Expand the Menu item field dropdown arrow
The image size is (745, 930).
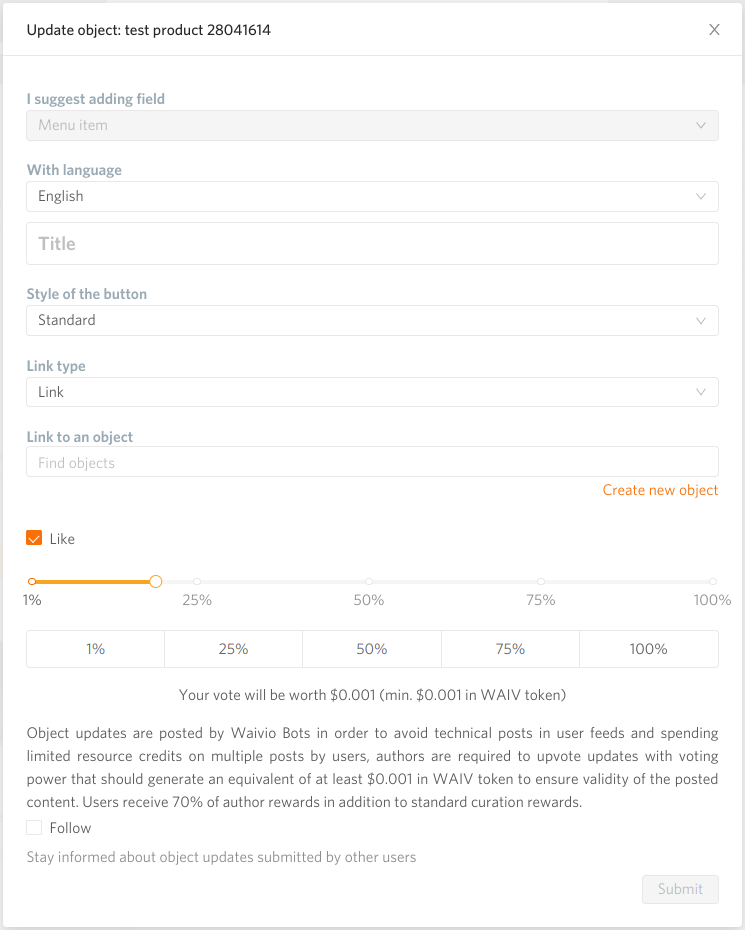pyautogui.click(x=701, y=126)
